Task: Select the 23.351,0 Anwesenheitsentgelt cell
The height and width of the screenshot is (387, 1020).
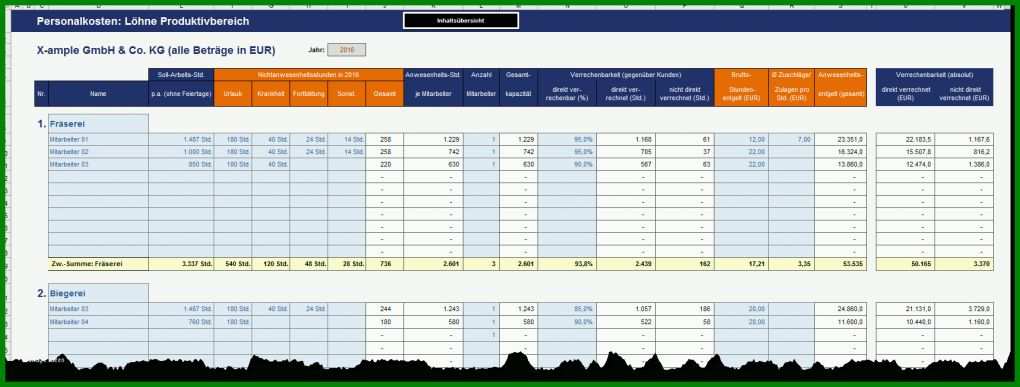Action: [840, 139]
